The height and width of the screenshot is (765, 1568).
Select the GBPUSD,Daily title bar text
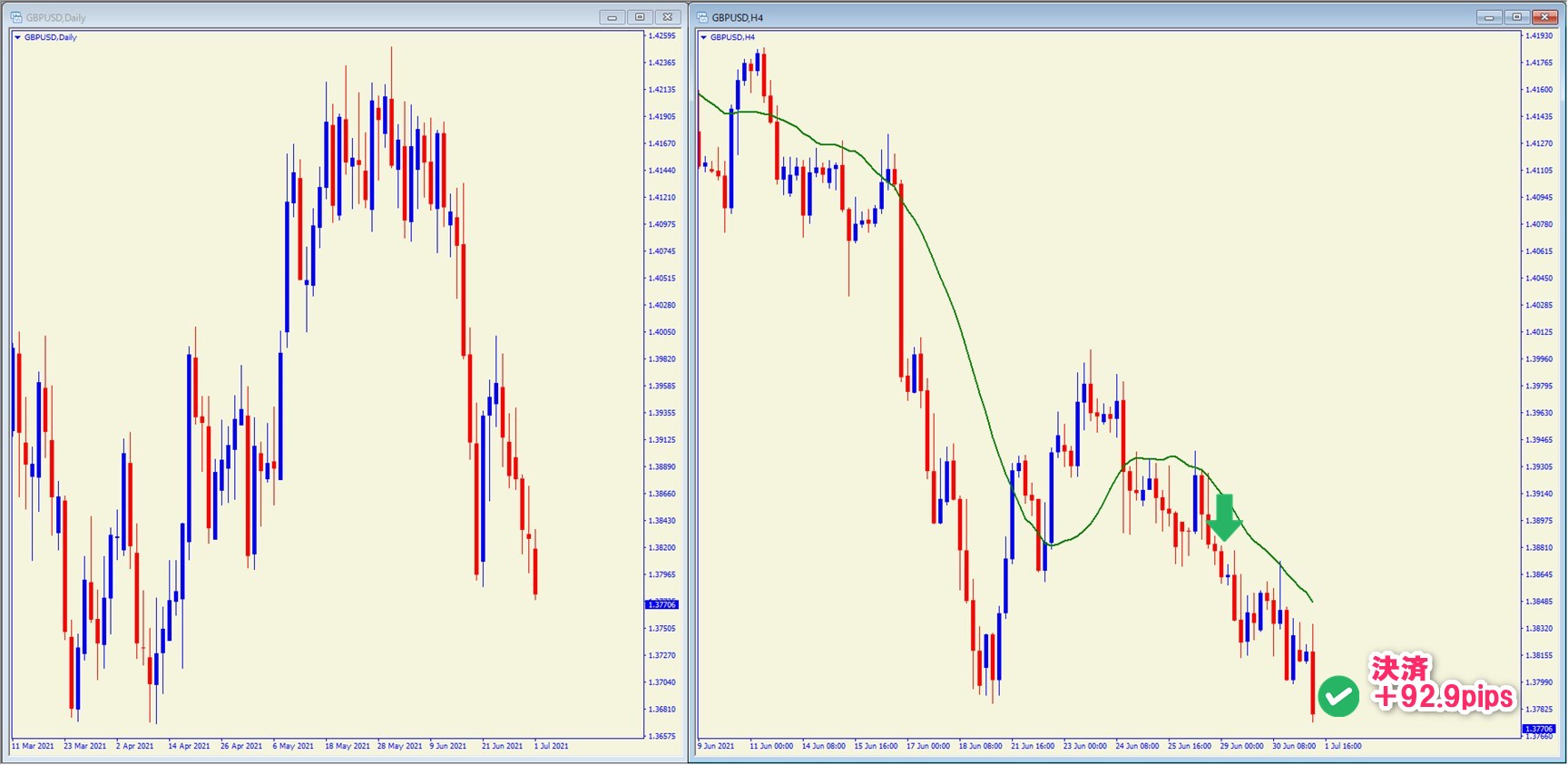pos(55,17)
